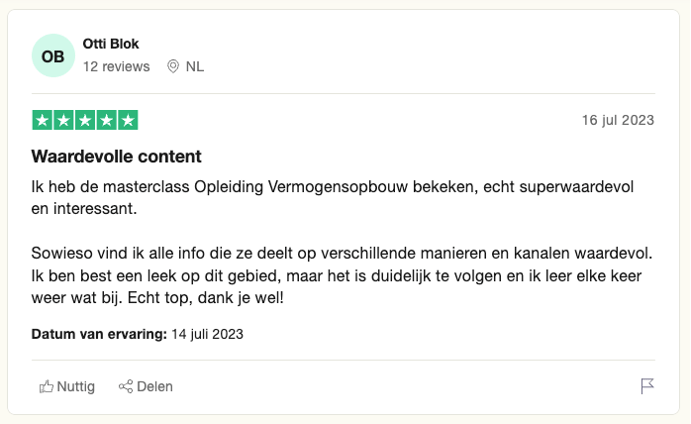This screenshot has width=691, height=424.
Task: Click the OB reviewer avatar
Action: [x=53, y=56]
